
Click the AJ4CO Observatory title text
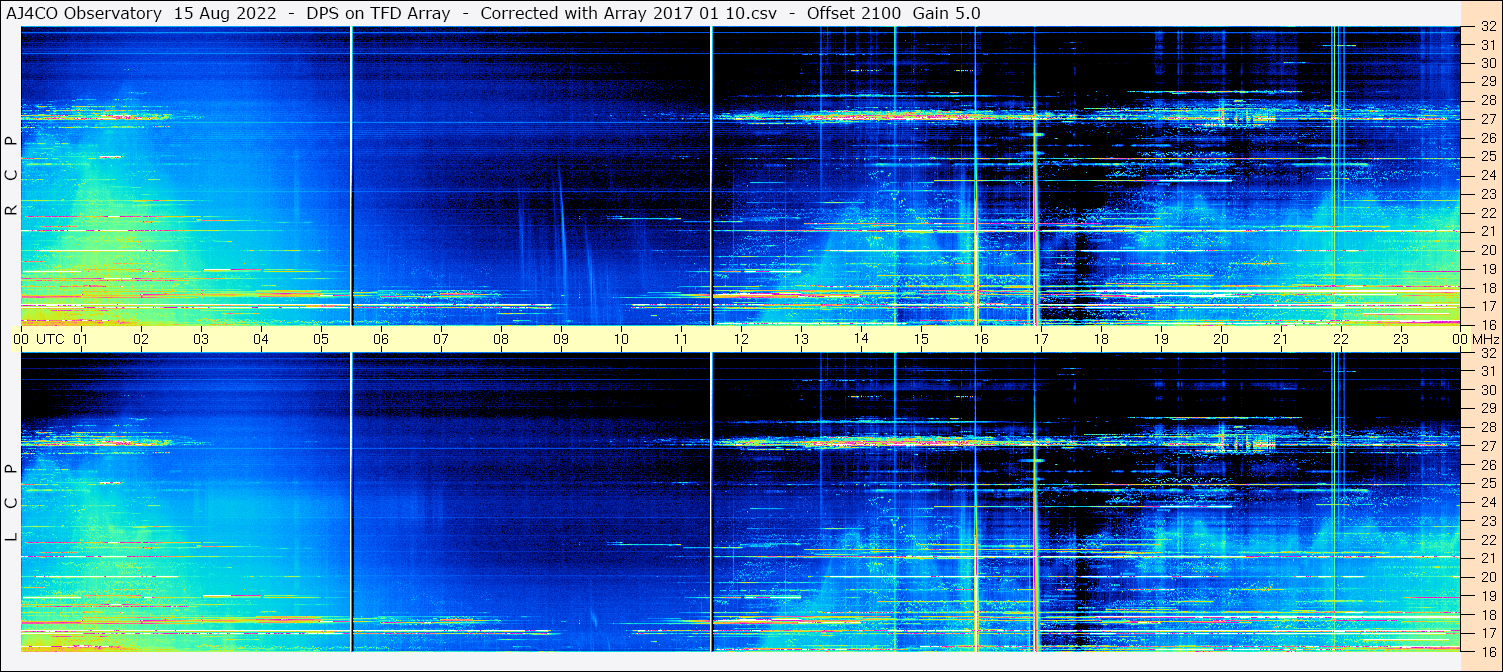coord(84,13)
